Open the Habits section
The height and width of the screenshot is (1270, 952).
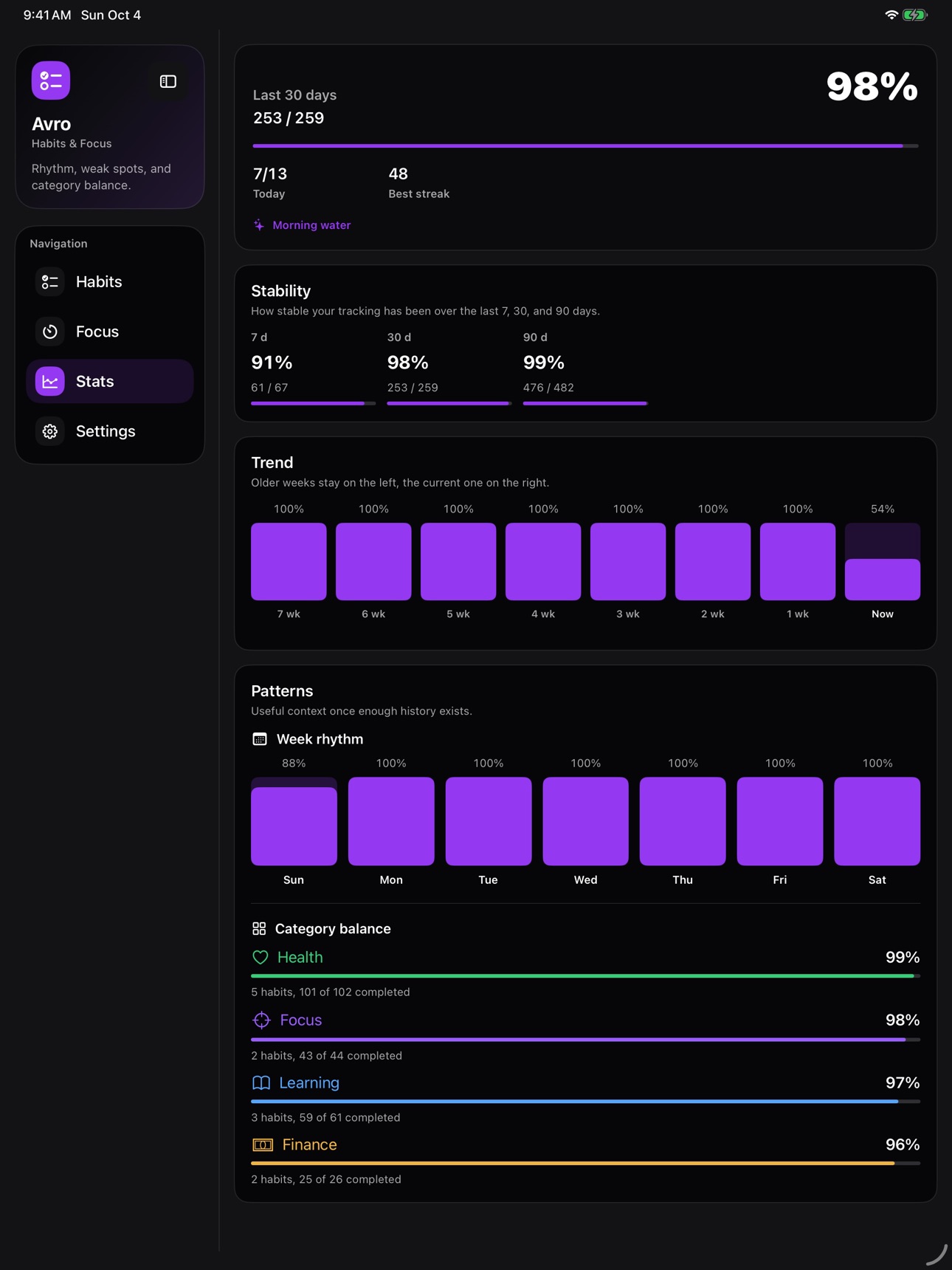110,281
